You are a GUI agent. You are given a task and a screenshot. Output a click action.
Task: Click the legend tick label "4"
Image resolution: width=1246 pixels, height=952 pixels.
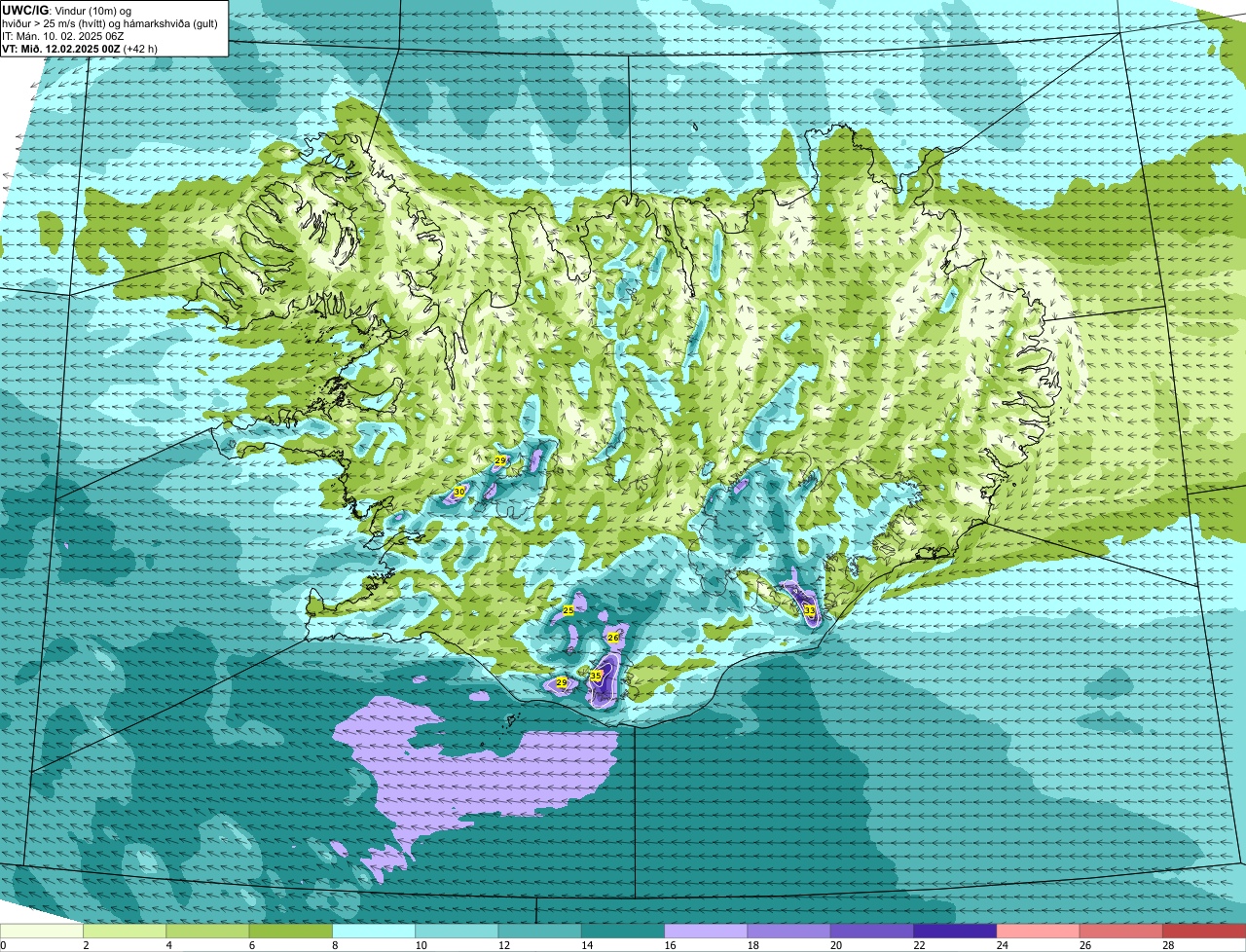pyautogui.click(x=168, y=945)
